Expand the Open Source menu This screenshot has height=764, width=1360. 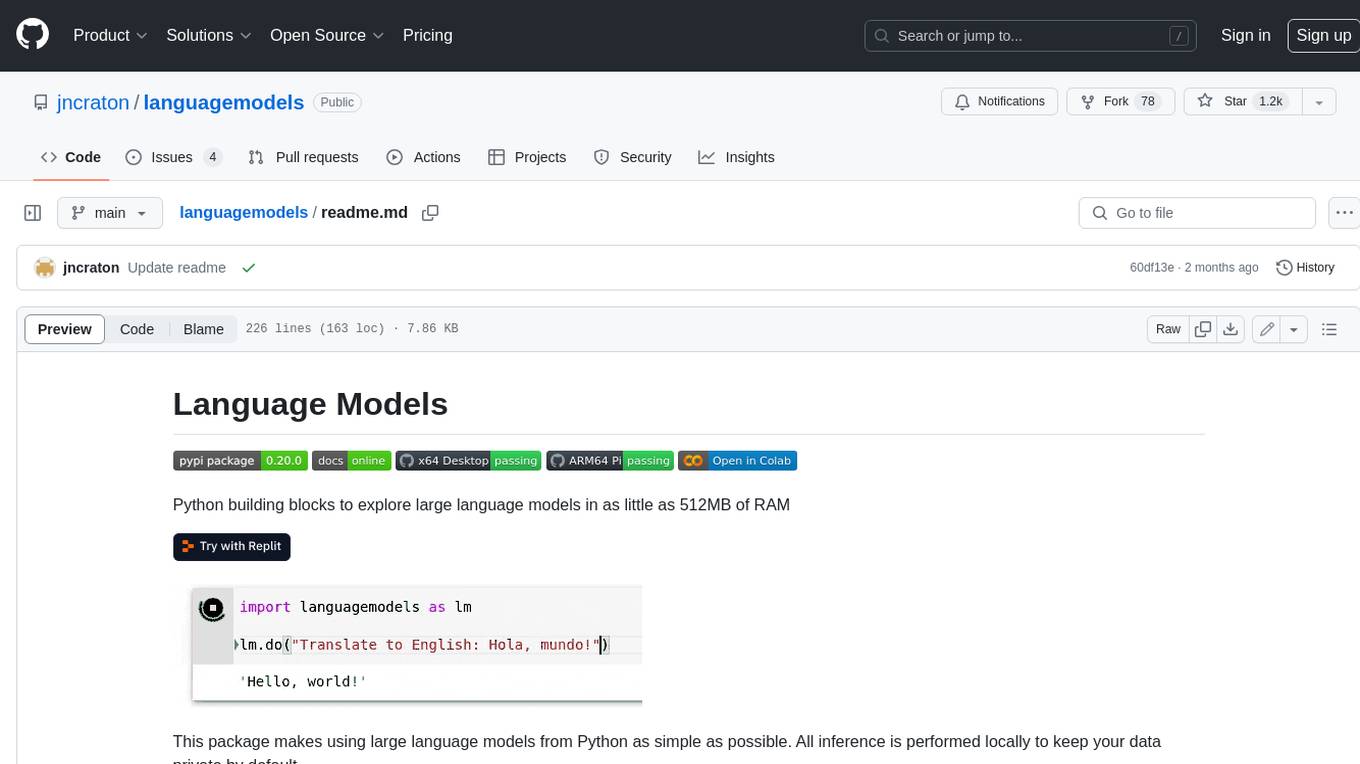click(x=327, y=35)
